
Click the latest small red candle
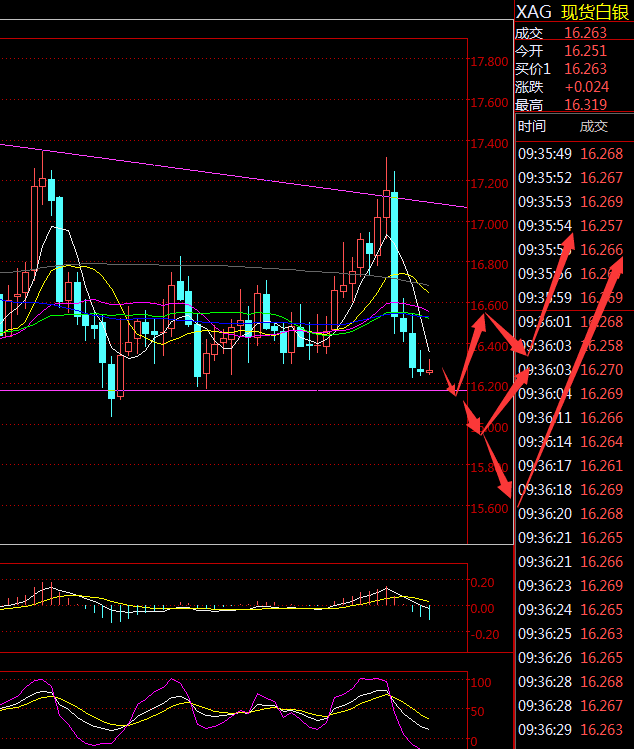[x=430, y=371]
